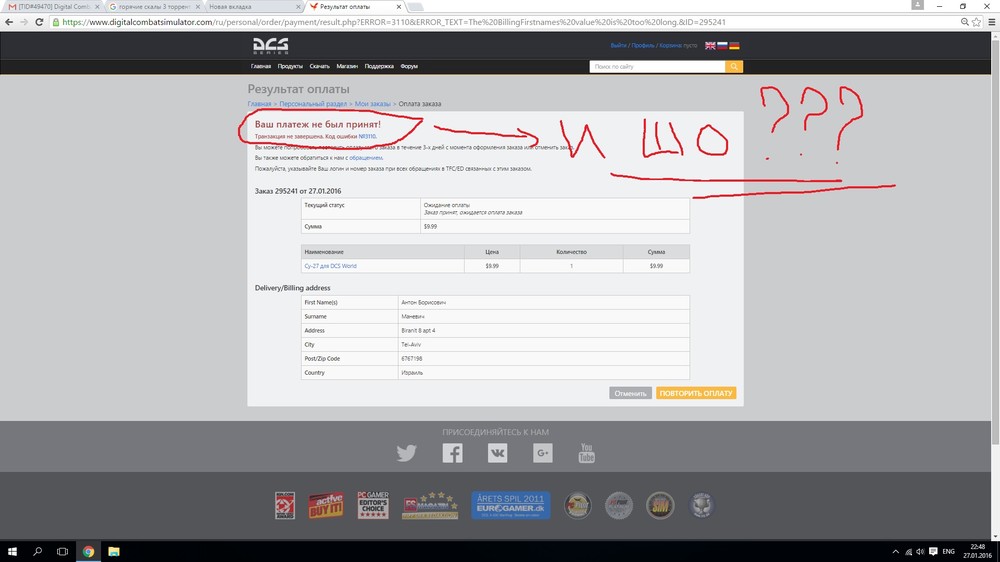Screen dimensions: 1000x562
Task: Open volume control in system tray
Action: coord(920,552)
